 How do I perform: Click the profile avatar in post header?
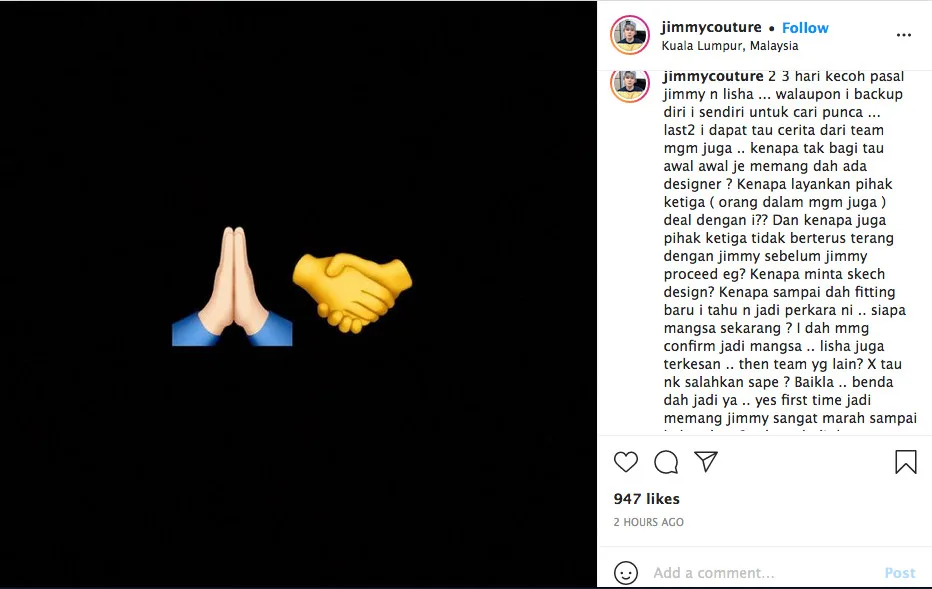click(630, 35)
